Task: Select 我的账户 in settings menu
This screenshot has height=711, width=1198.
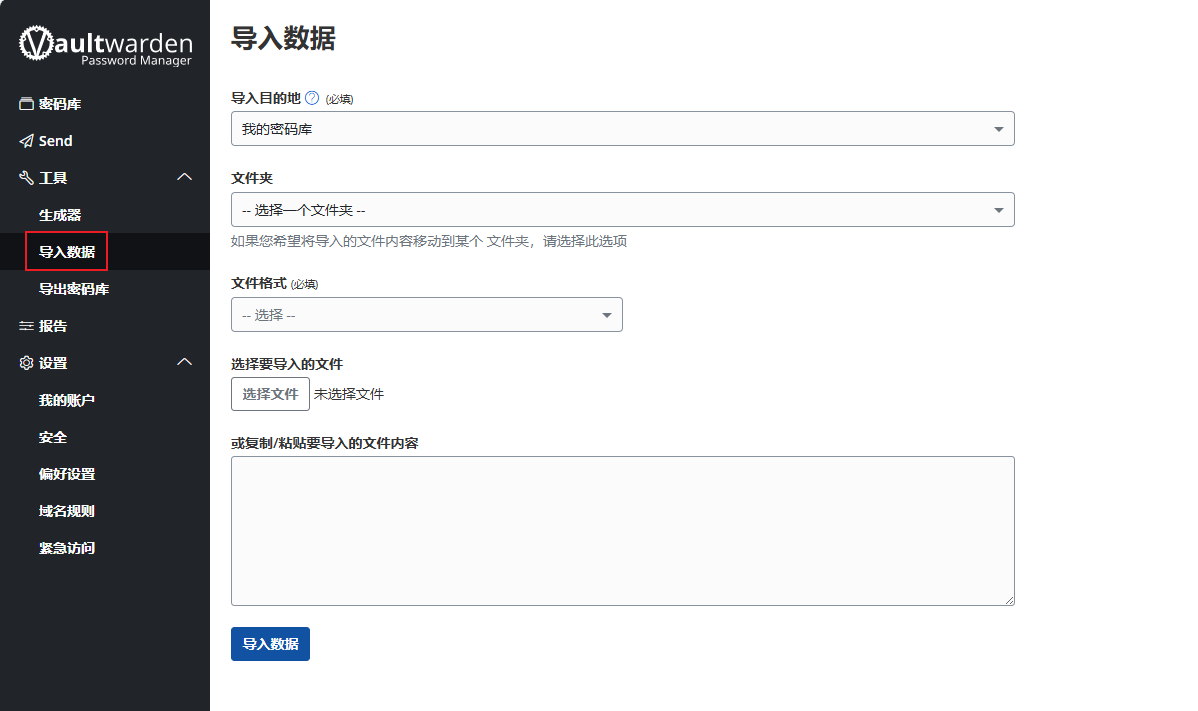Action: point(67,400)
